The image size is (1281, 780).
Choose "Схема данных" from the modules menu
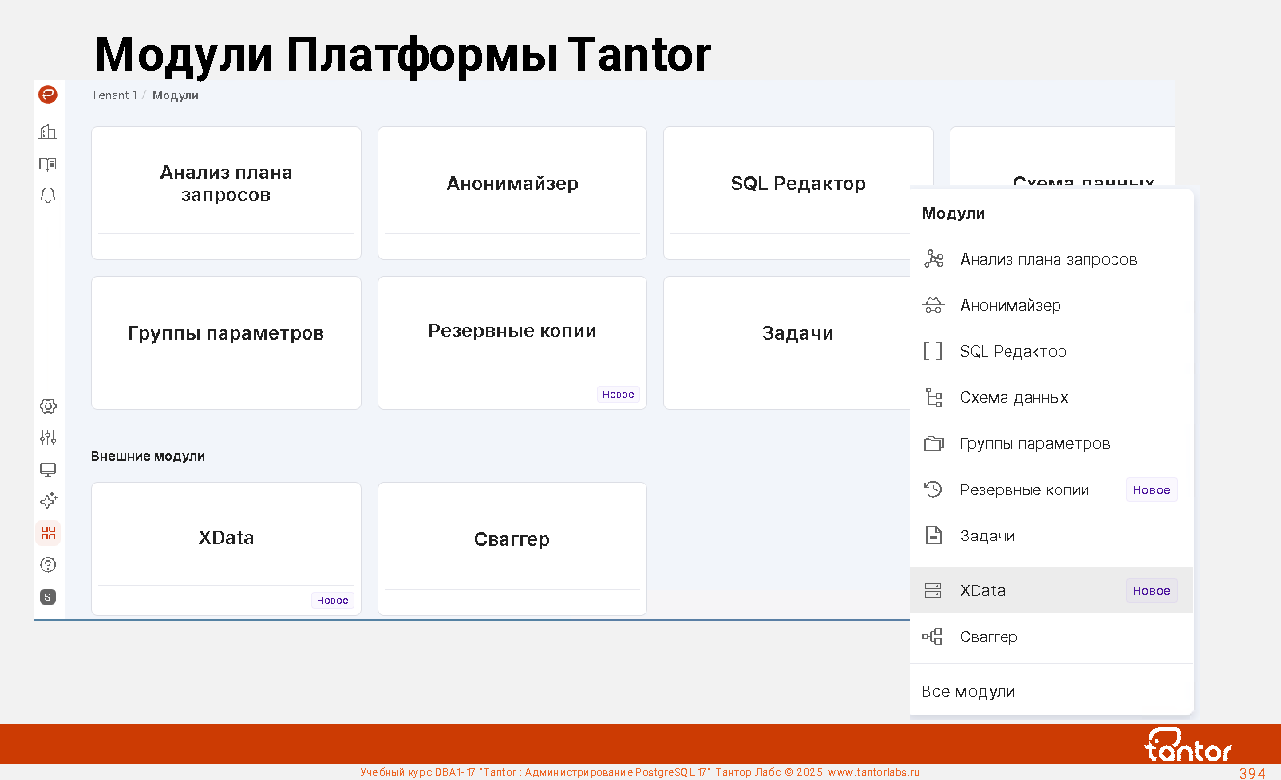pos(1014,398)
